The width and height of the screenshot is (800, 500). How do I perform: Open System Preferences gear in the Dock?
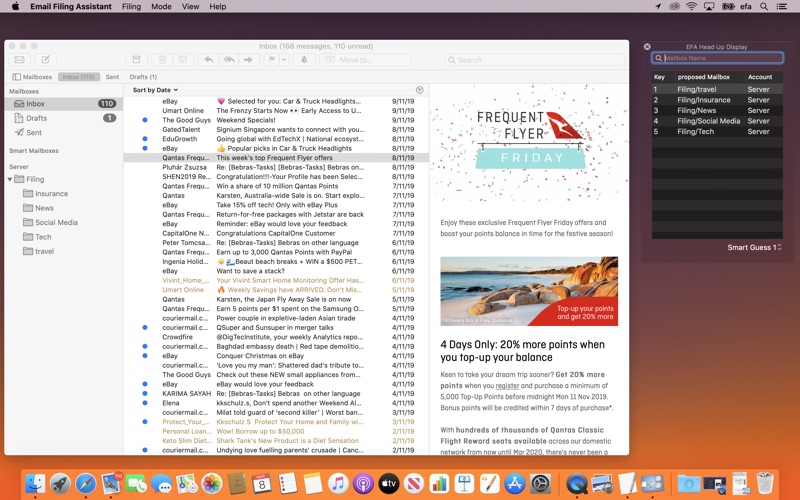tap(540, 483)
